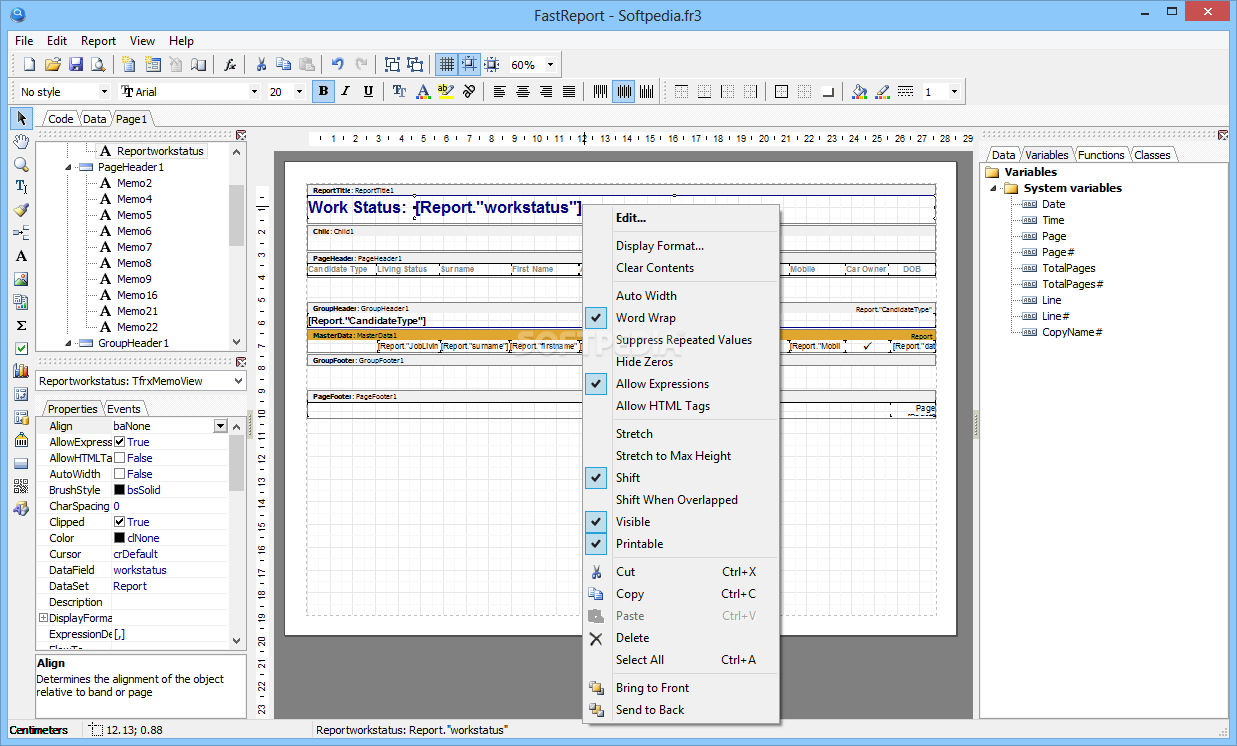Open the font size 20 dropdown
Screen dimensions: 1237x746
(301, 92)
